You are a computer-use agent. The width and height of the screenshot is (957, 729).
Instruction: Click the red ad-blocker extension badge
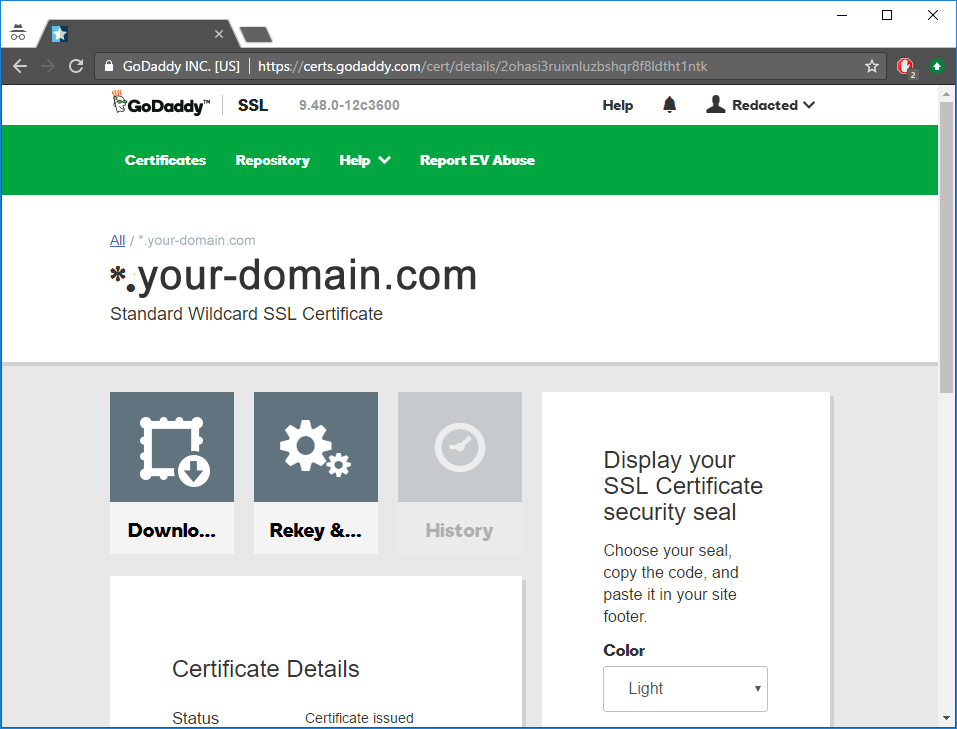pos(903,66)
